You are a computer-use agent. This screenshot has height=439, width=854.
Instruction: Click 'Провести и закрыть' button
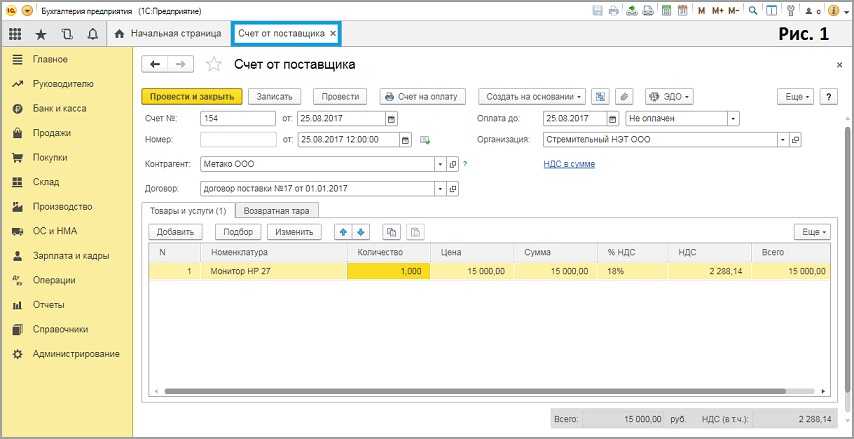pyautogui.click(x=192, y=97)
